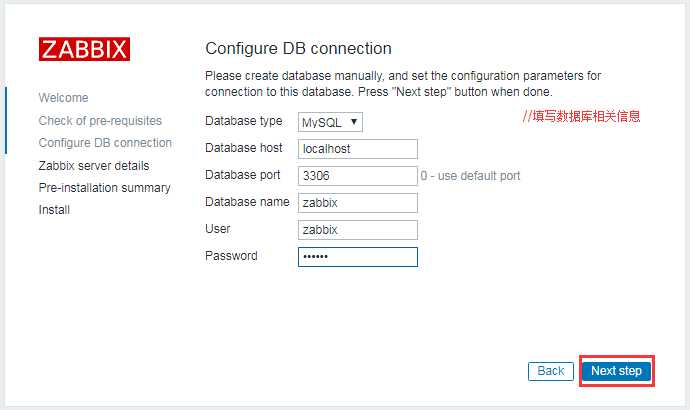The width and height of the screenshot is (690, 410).
Task: Focus the Password field
Action: [357, 257]
